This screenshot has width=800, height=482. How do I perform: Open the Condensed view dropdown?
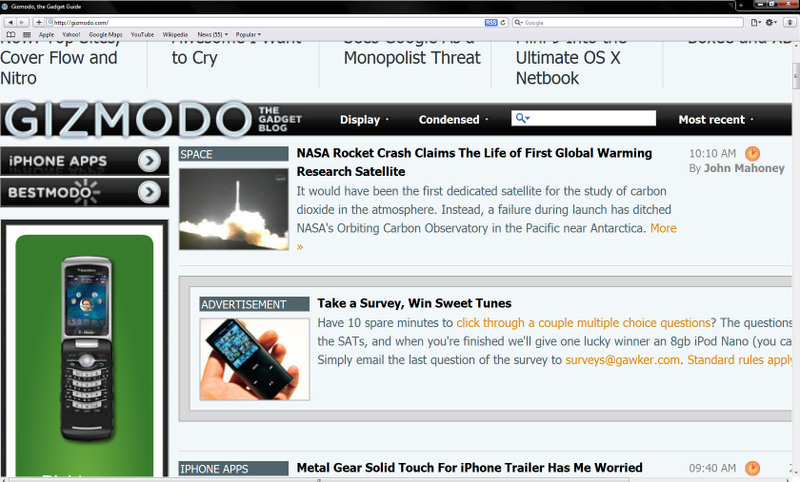(x=453, y=120)
